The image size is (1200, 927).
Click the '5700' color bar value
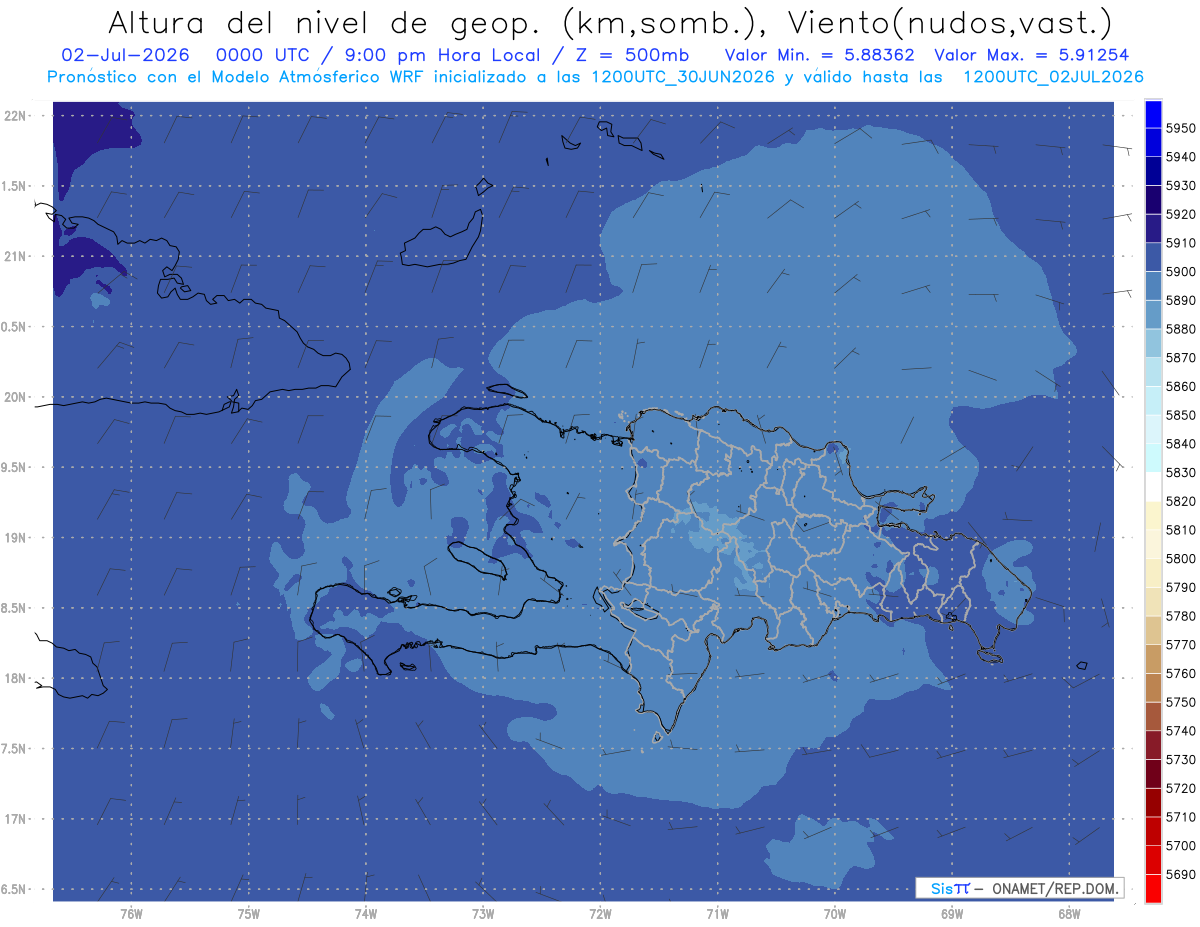[x=1180, y=846]
